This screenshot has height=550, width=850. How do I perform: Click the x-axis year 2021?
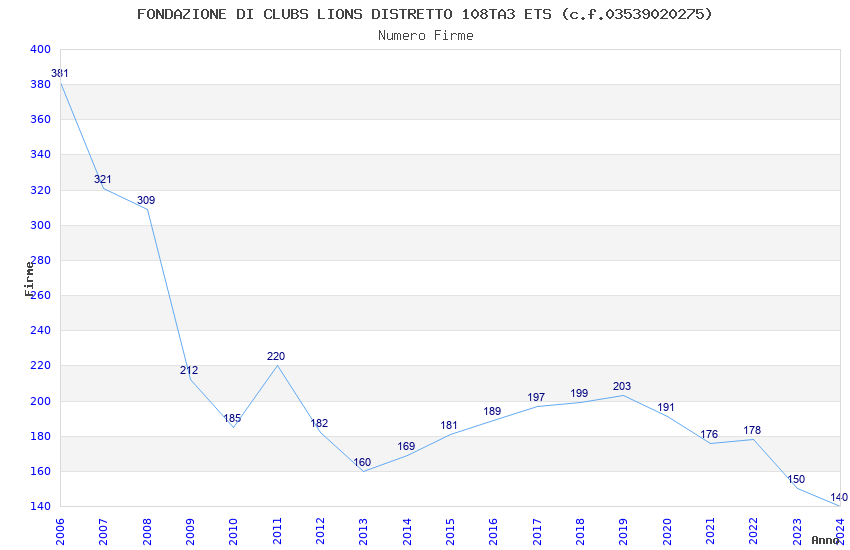[711, 531]
